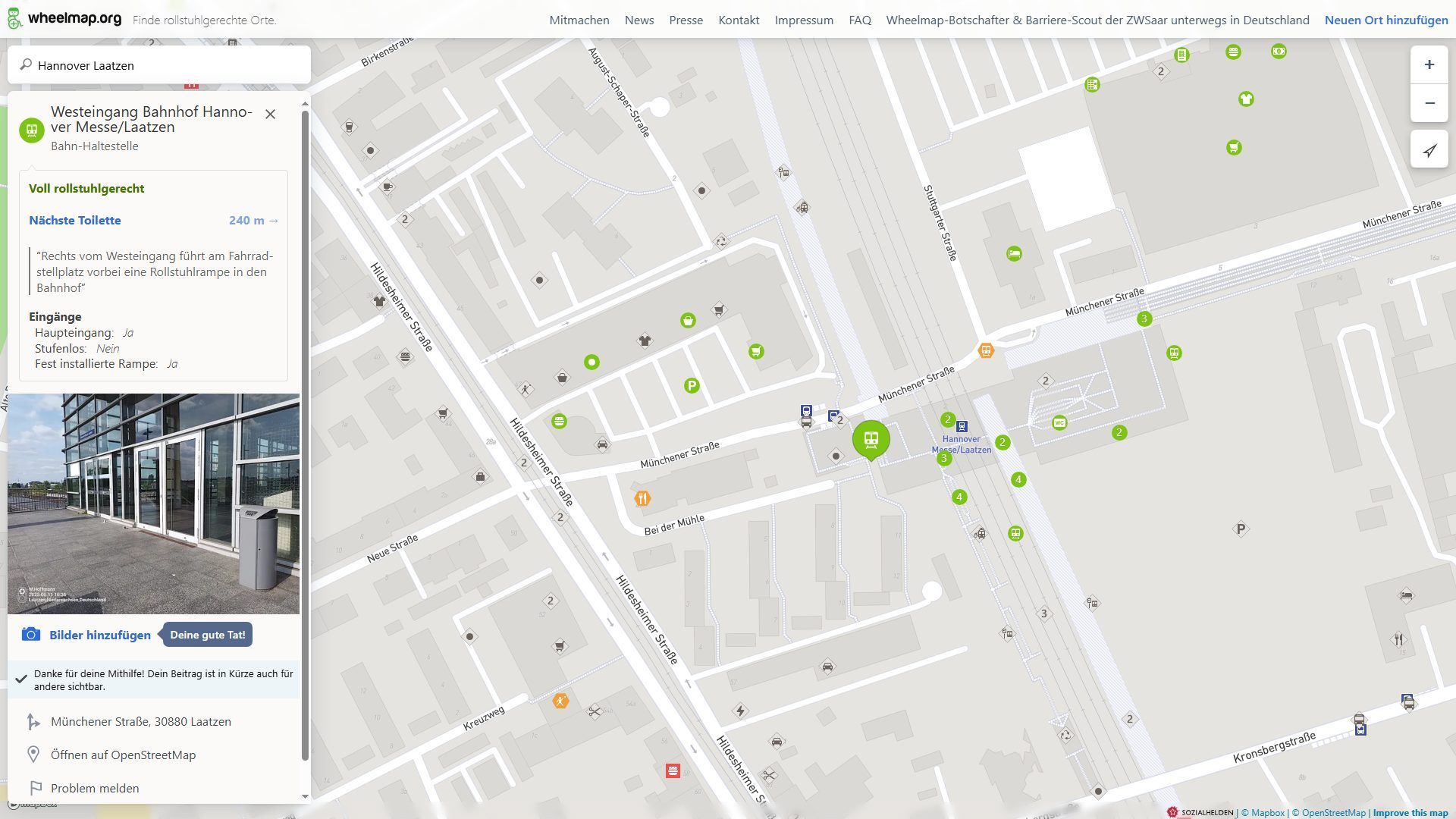Viewport: 1456px width, 819px height.
Task: Click the orange restaurant fork-knife marker
Action: tap(642, 498)
